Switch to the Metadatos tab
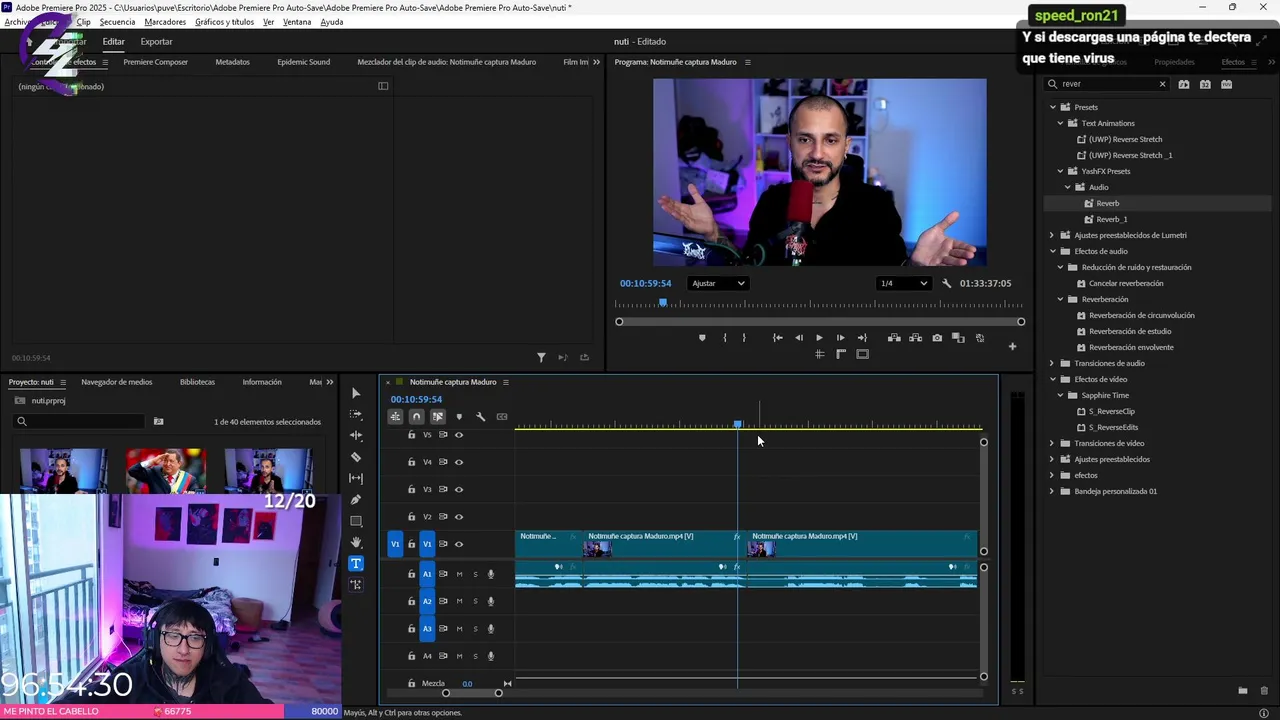 point(233,62)
